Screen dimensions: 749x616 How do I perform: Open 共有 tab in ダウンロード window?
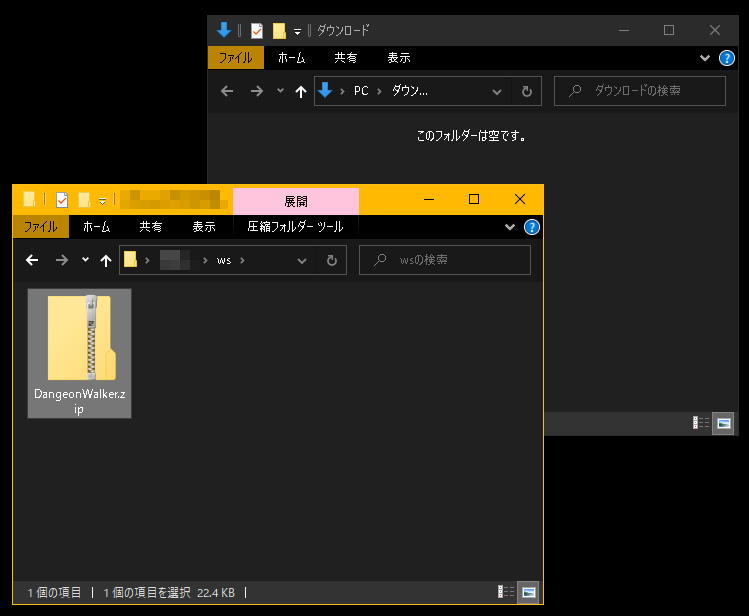(x=346, y=58)
